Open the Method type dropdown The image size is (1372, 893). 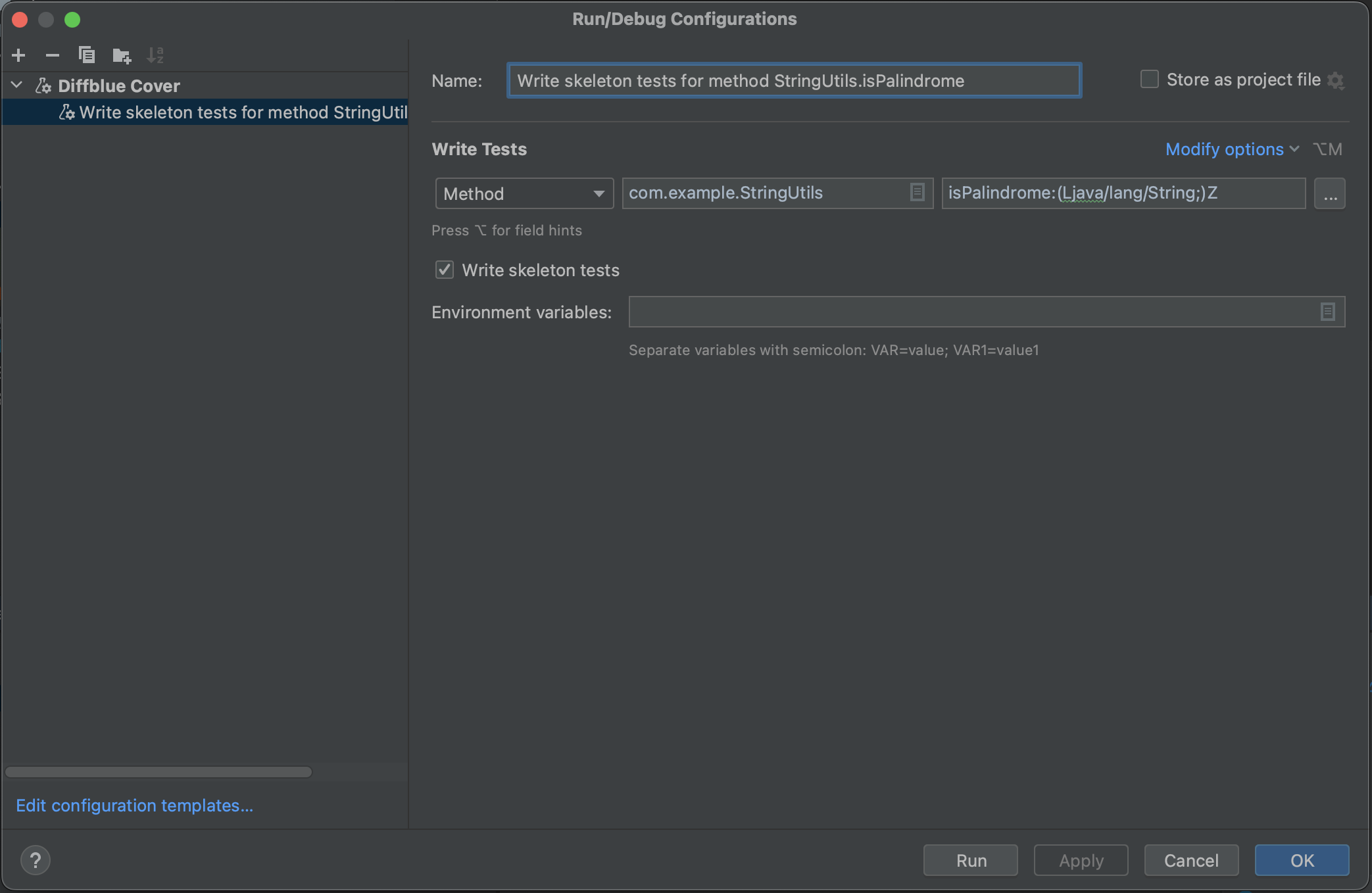[524, 194]
